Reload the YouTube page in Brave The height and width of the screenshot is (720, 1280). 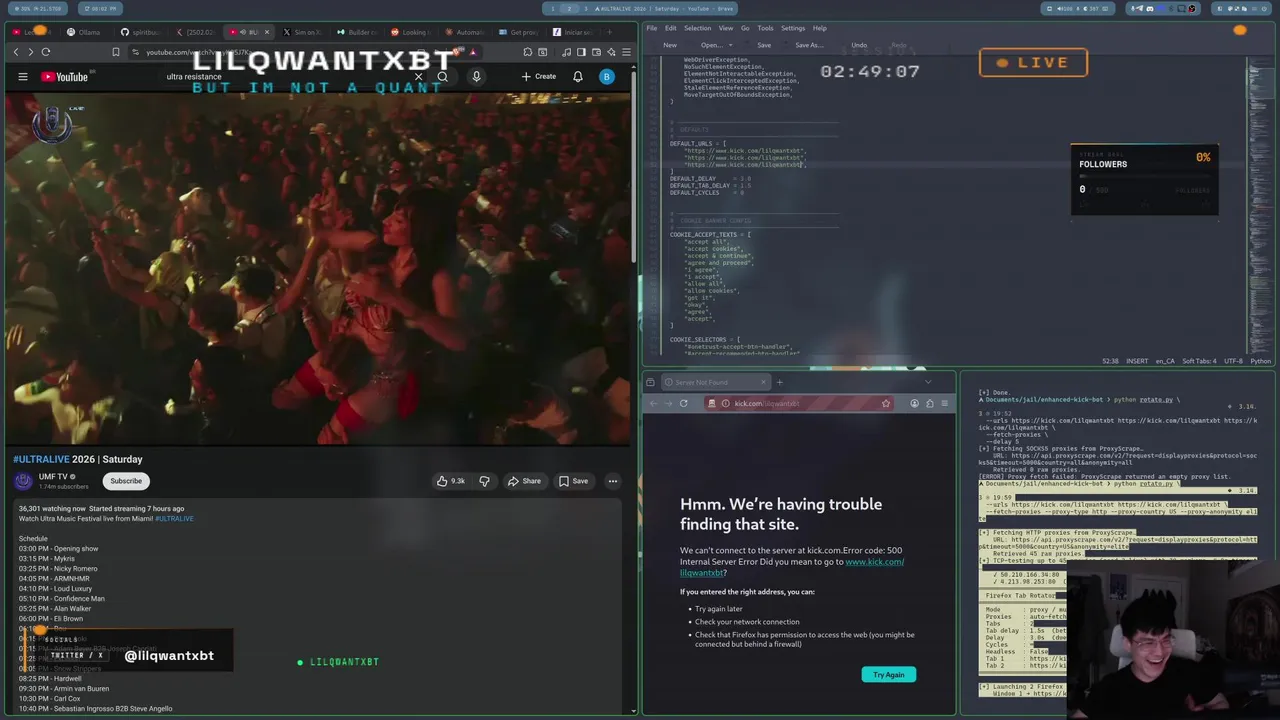tap(45, 52)
